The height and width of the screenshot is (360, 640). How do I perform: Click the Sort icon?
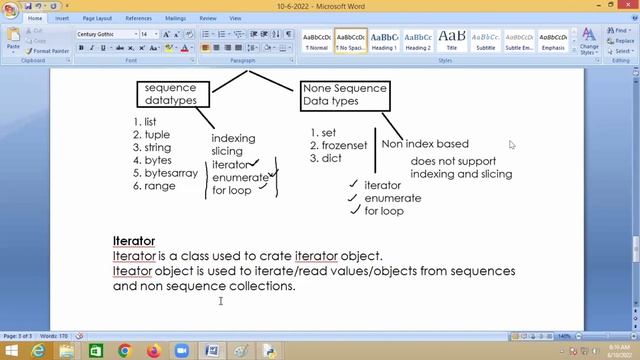pos(276,34)
